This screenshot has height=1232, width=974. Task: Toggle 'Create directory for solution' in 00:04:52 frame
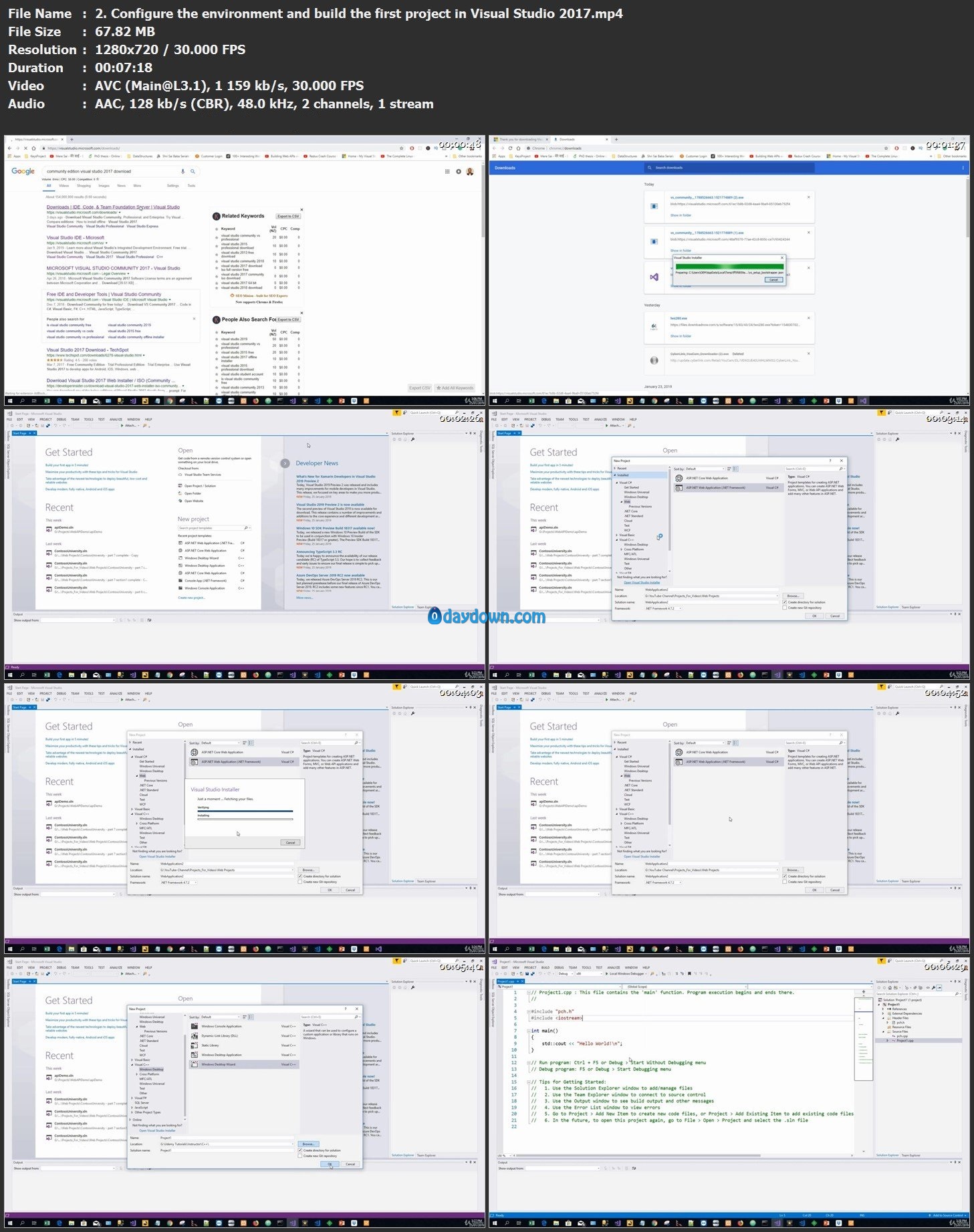point(785,876)
